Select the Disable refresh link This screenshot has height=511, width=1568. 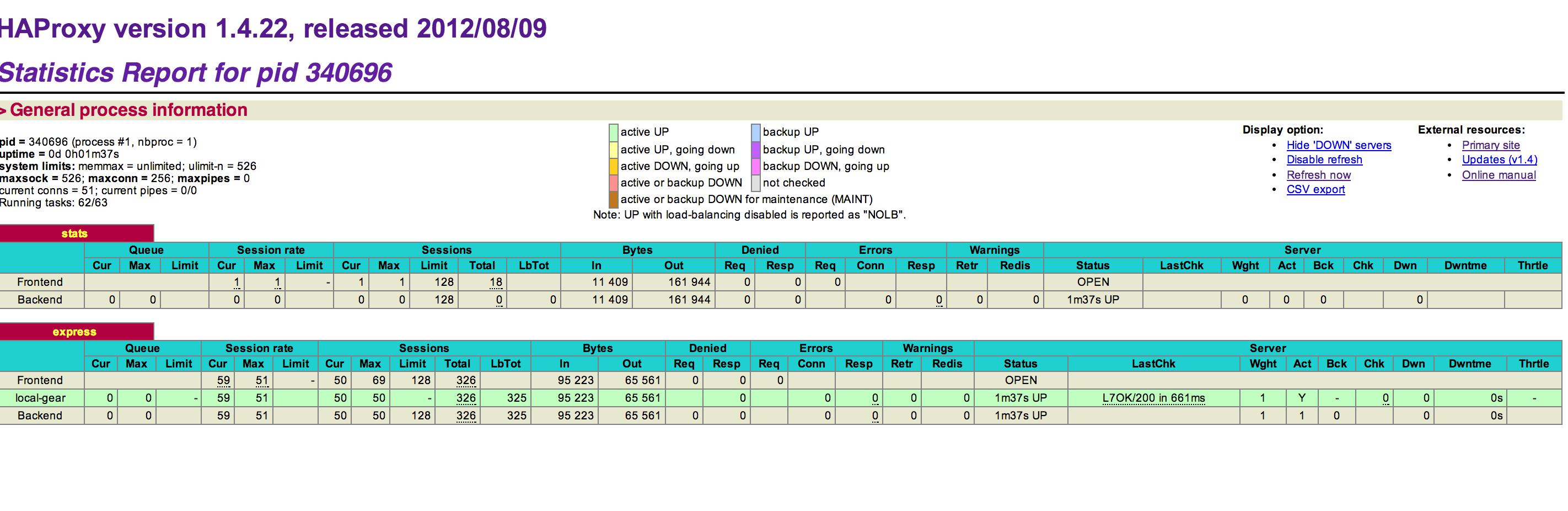tap(1324, 159)
